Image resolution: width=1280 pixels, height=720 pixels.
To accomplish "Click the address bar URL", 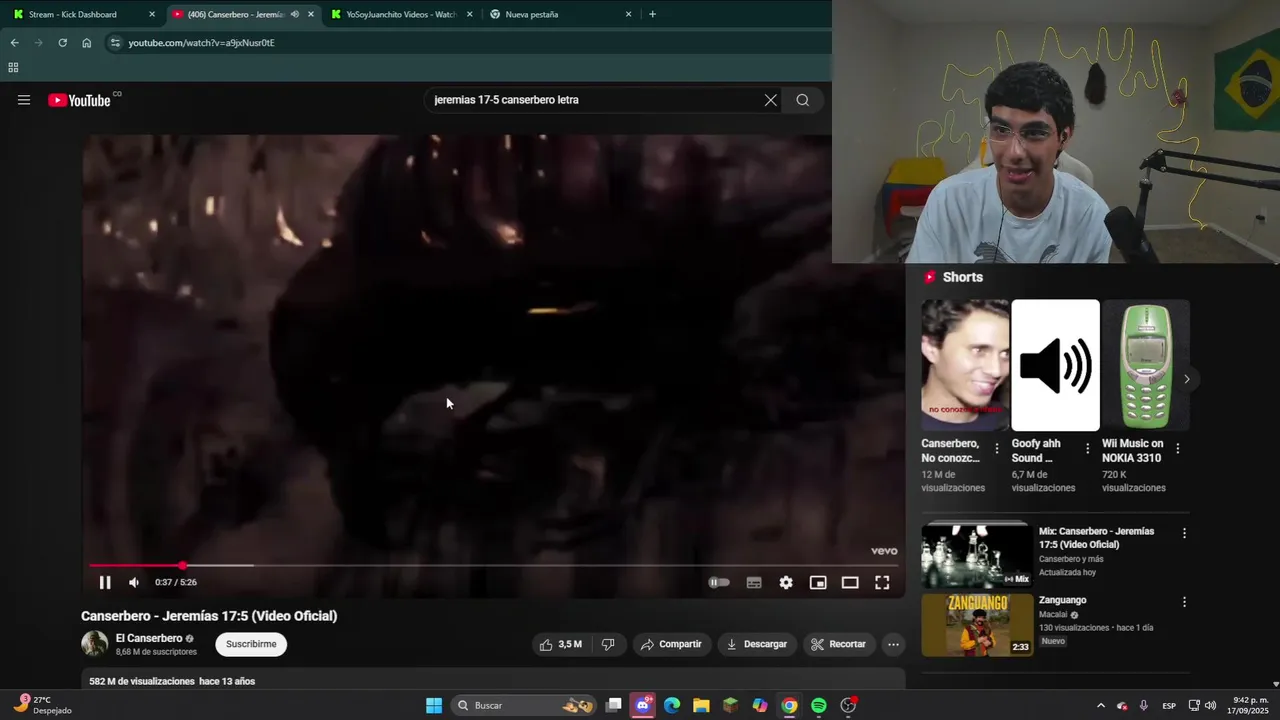I will (201, 43).
